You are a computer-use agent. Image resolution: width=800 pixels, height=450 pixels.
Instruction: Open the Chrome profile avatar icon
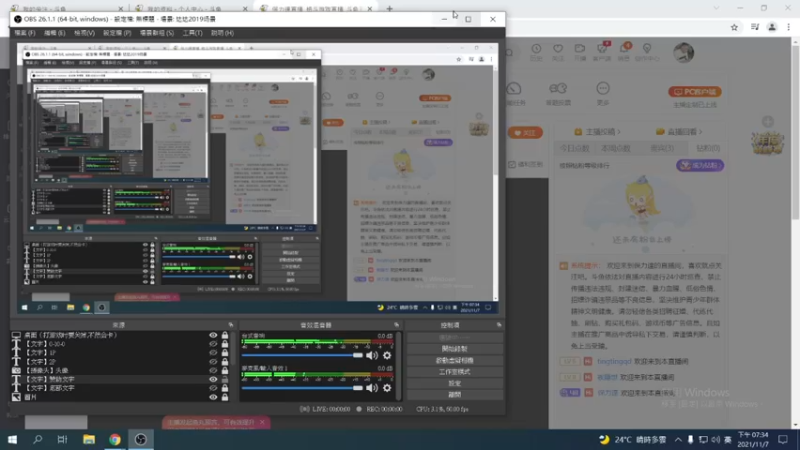tap(772, 28)
